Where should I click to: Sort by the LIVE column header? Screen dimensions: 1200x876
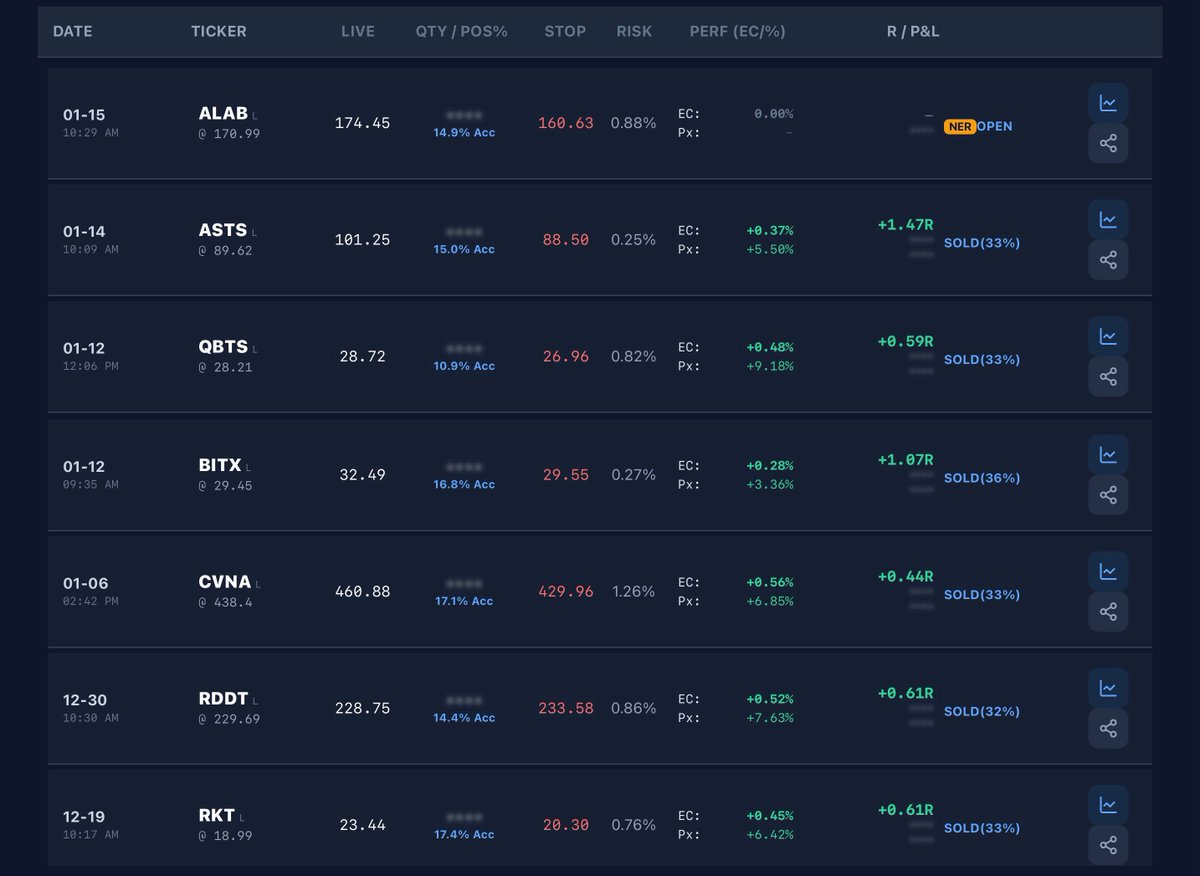[x=358, y=31]
